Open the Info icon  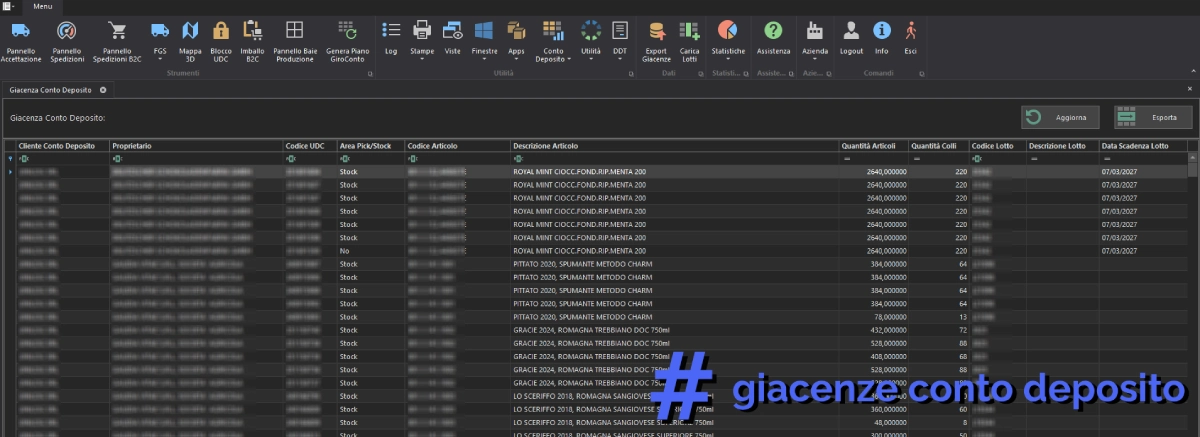[881, 31]
